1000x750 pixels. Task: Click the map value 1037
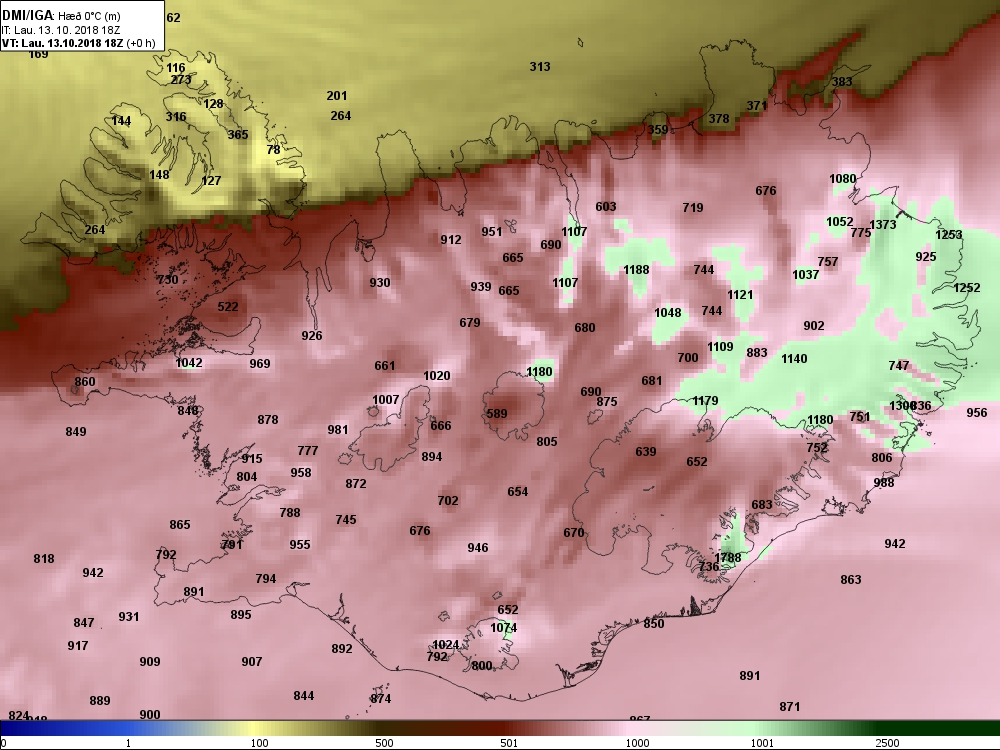[x=805, y=274]
